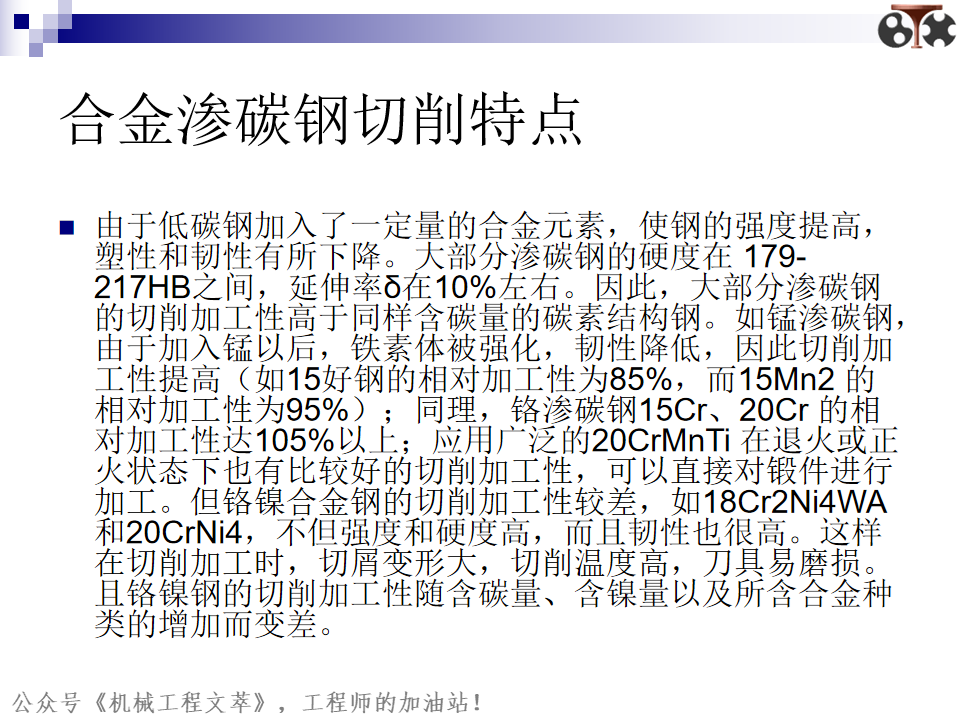Click the text line beginning 在切削加工时

(489, 563)
